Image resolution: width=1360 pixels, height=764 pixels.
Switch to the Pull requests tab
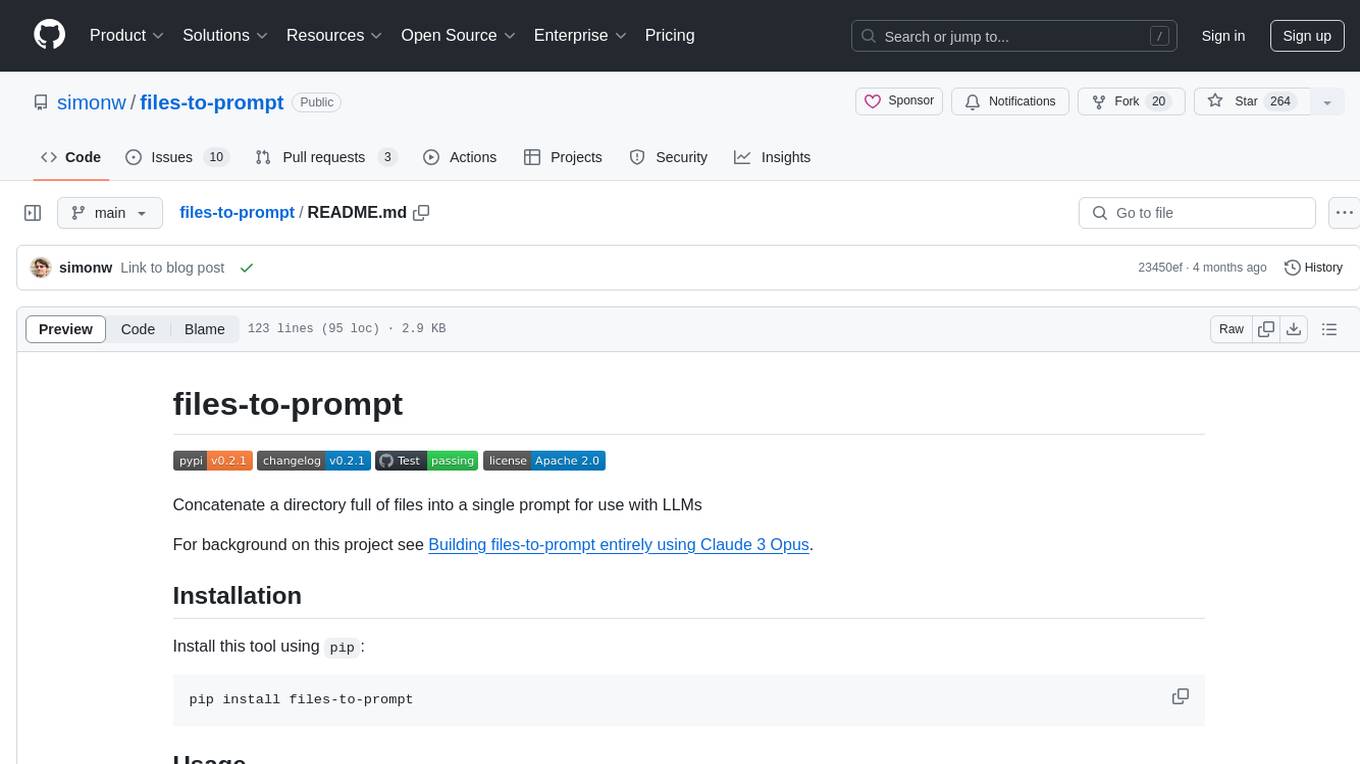coord(326,157)
